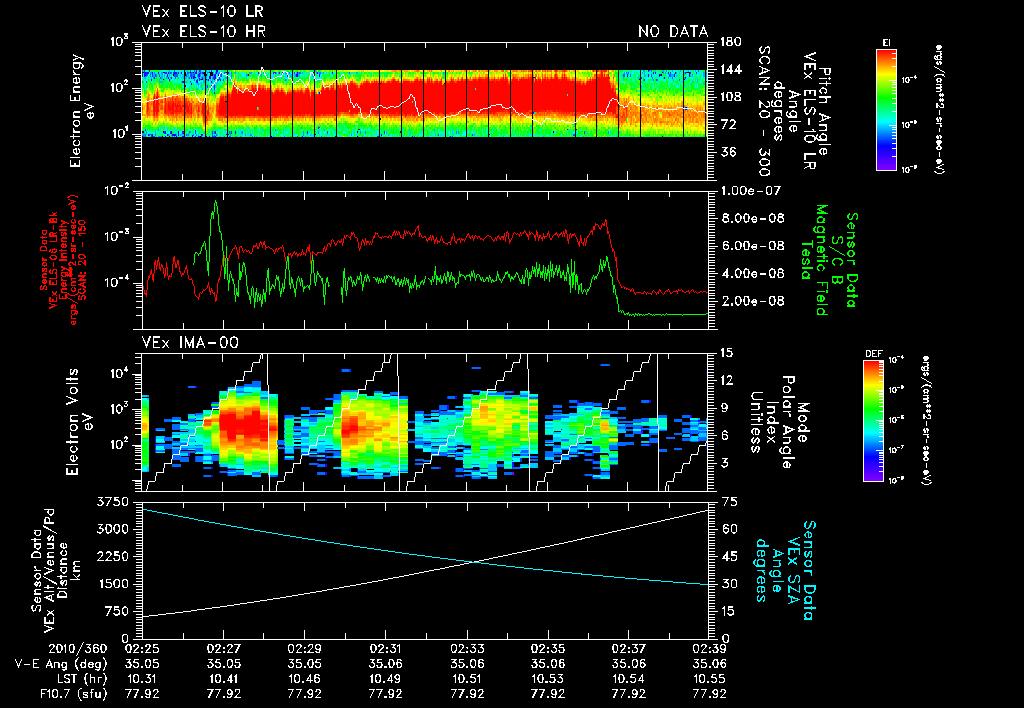Click the '45' SZA angle tick
Viewport: 1024px width, 708px height.
729,556
